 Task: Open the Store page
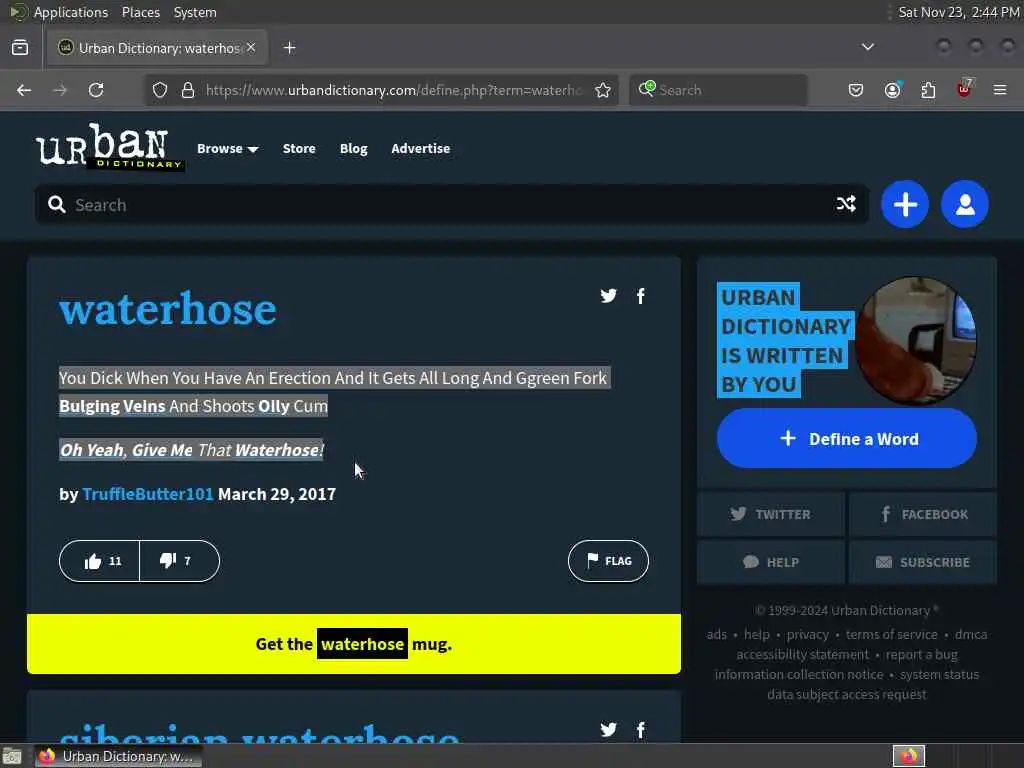tap(299, 148)
